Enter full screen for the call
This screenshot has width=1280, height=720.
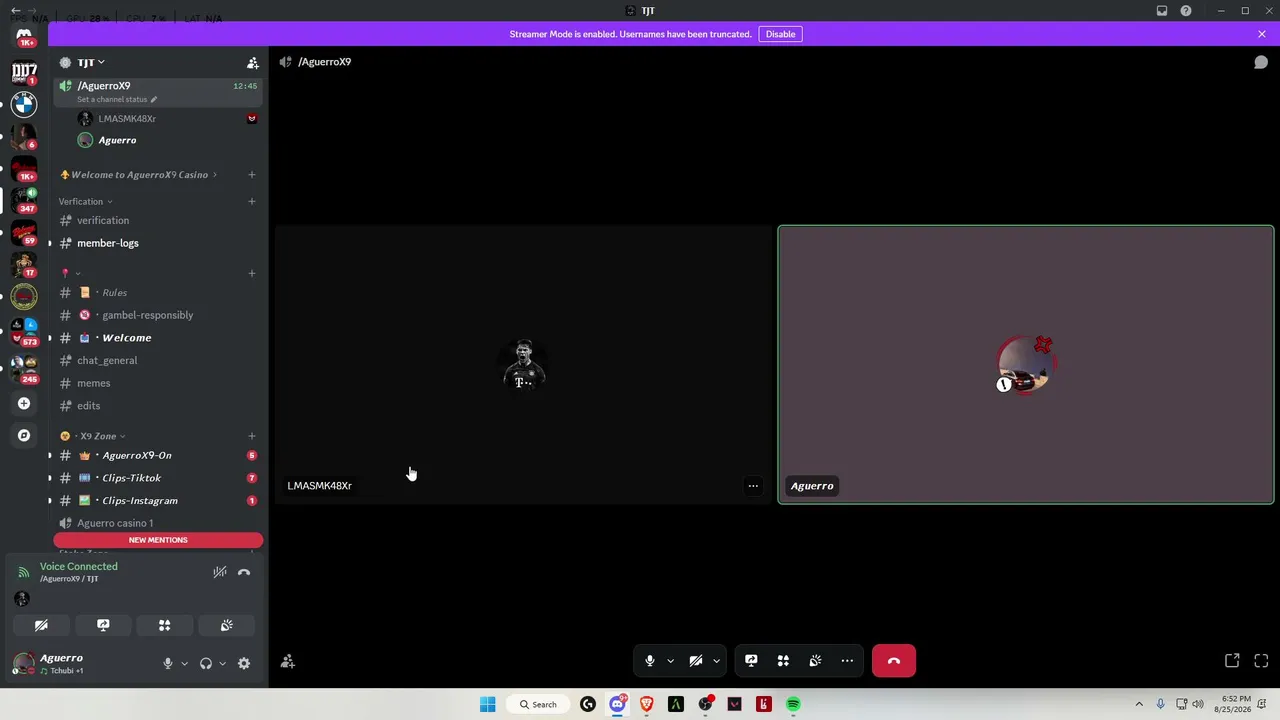click(1261, 661)
